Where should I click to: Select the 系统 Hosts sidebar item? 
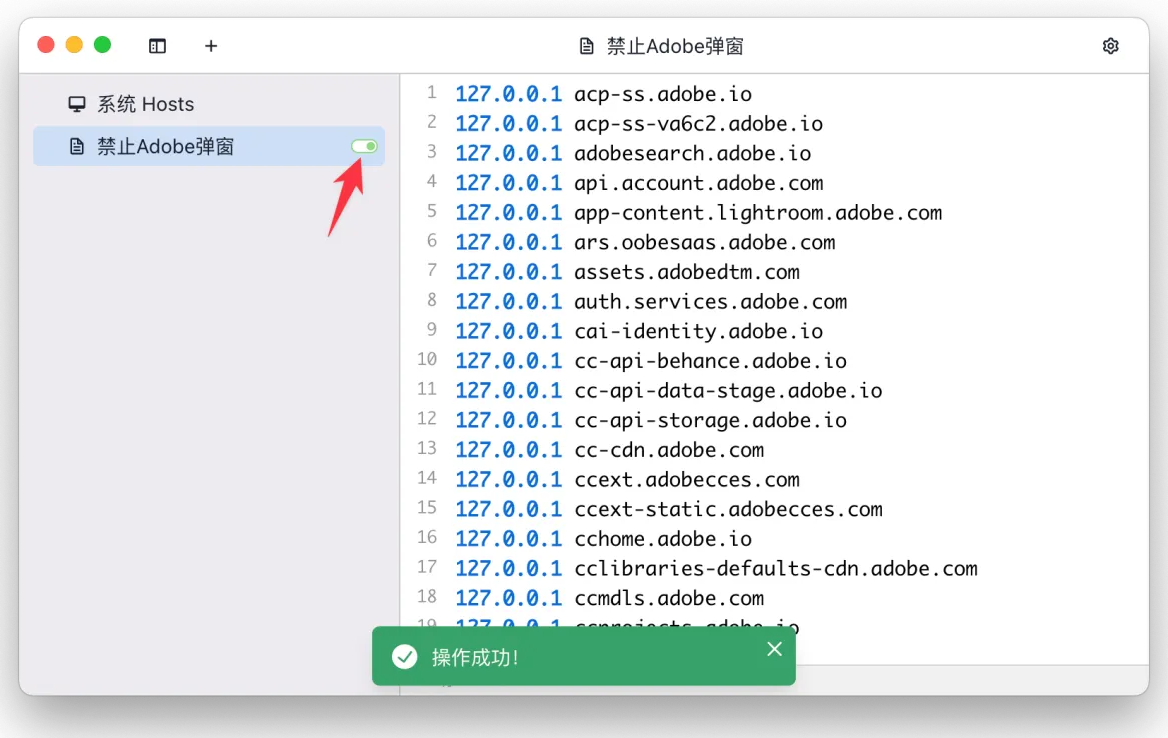click(145, 104)
